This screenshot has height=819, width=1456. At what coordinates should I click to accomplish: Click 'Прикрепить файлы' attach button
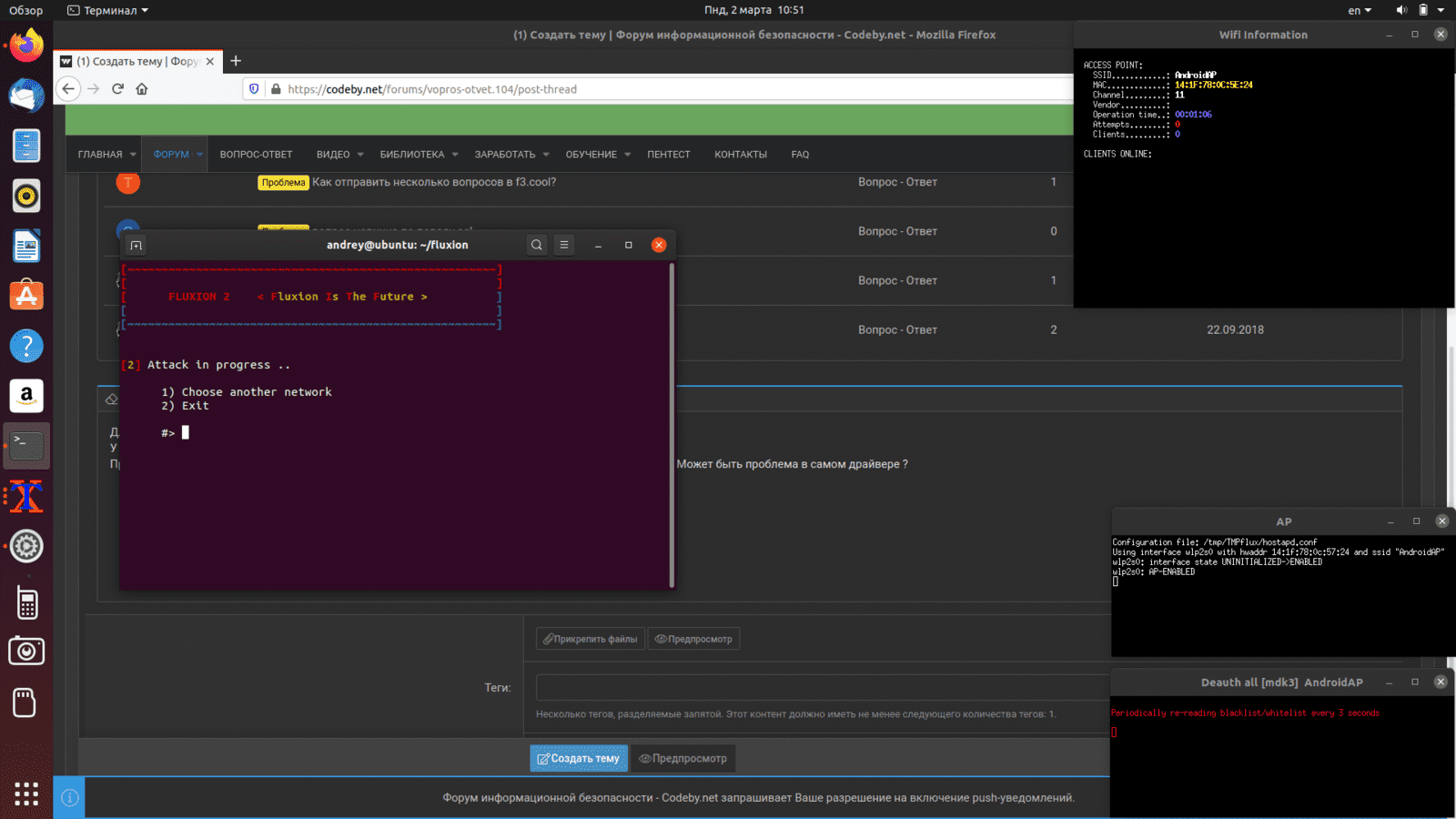[591, 639]
